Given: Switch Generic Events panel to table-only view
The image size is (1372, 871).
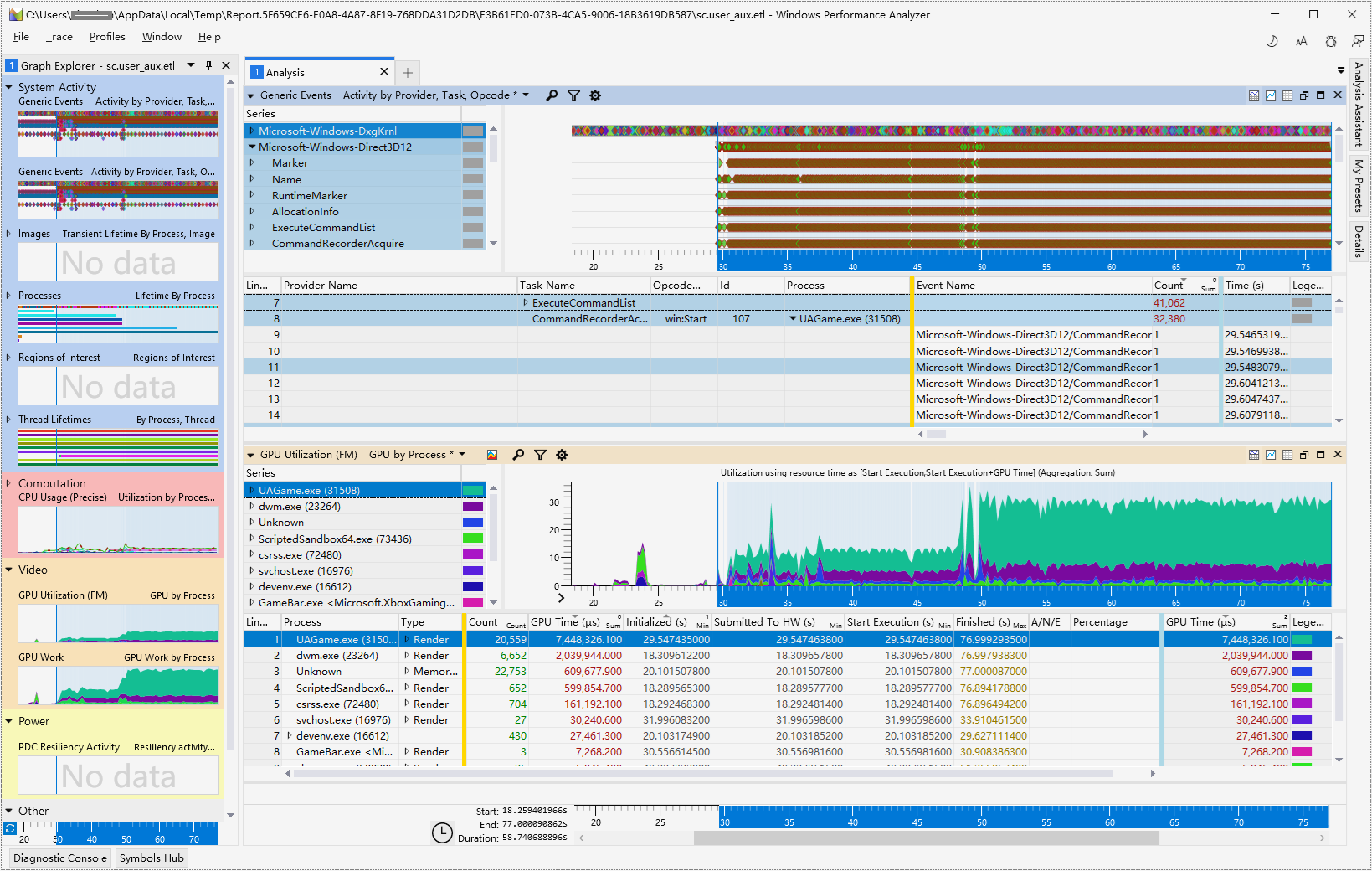Looking at the screenshot, I should point(1287,95).
